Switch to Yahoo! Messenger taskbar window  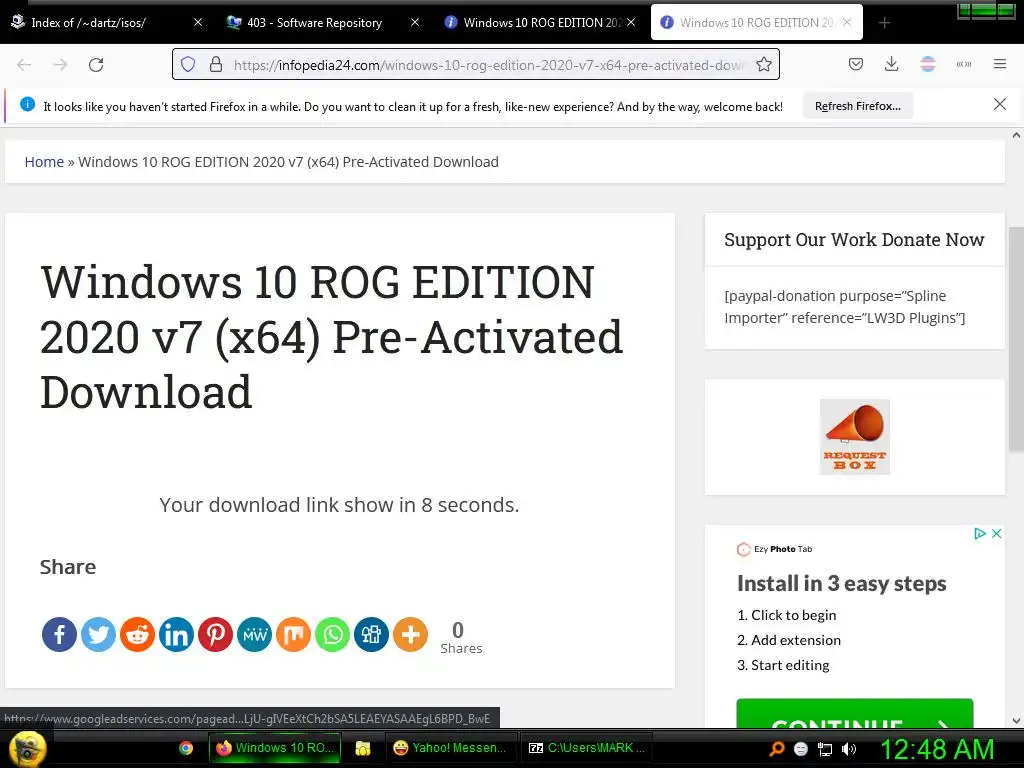451,748
